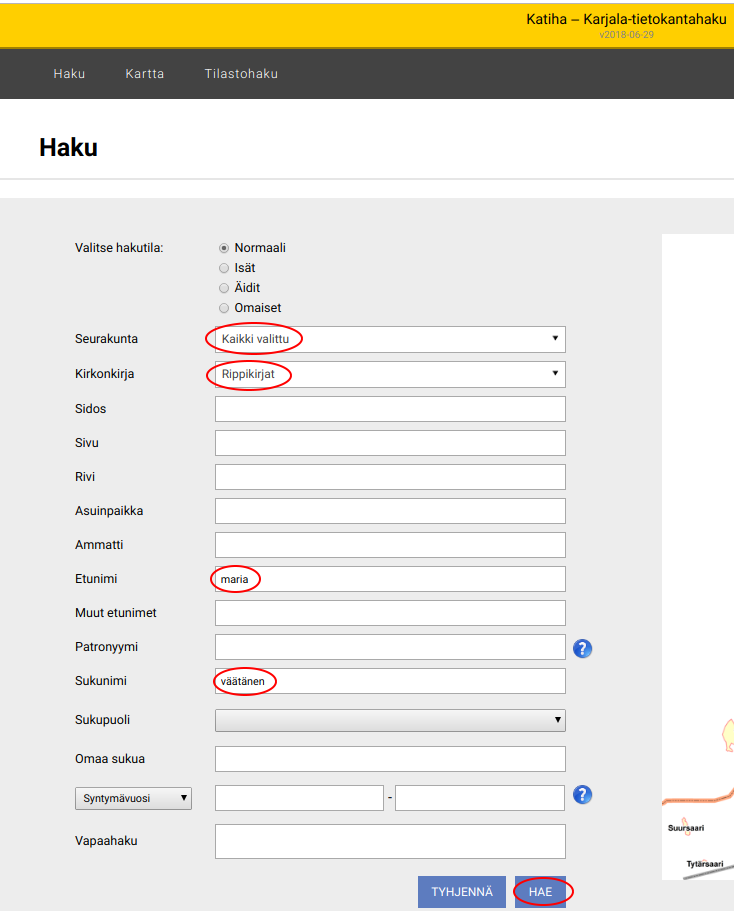Click into the Asuinpaikka text field
This screenshot has height=911, width=734.
pyautogui.click(x=390, y=511)
